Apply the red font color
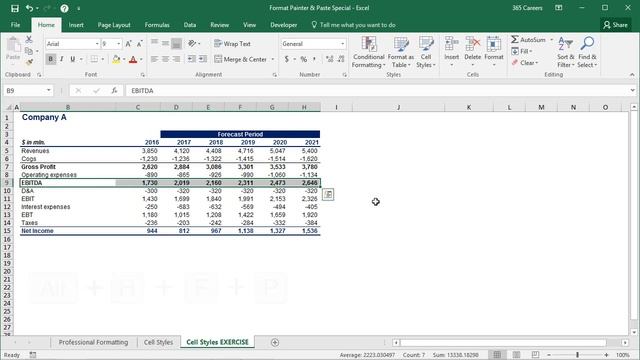 click(x=133, y=60)
